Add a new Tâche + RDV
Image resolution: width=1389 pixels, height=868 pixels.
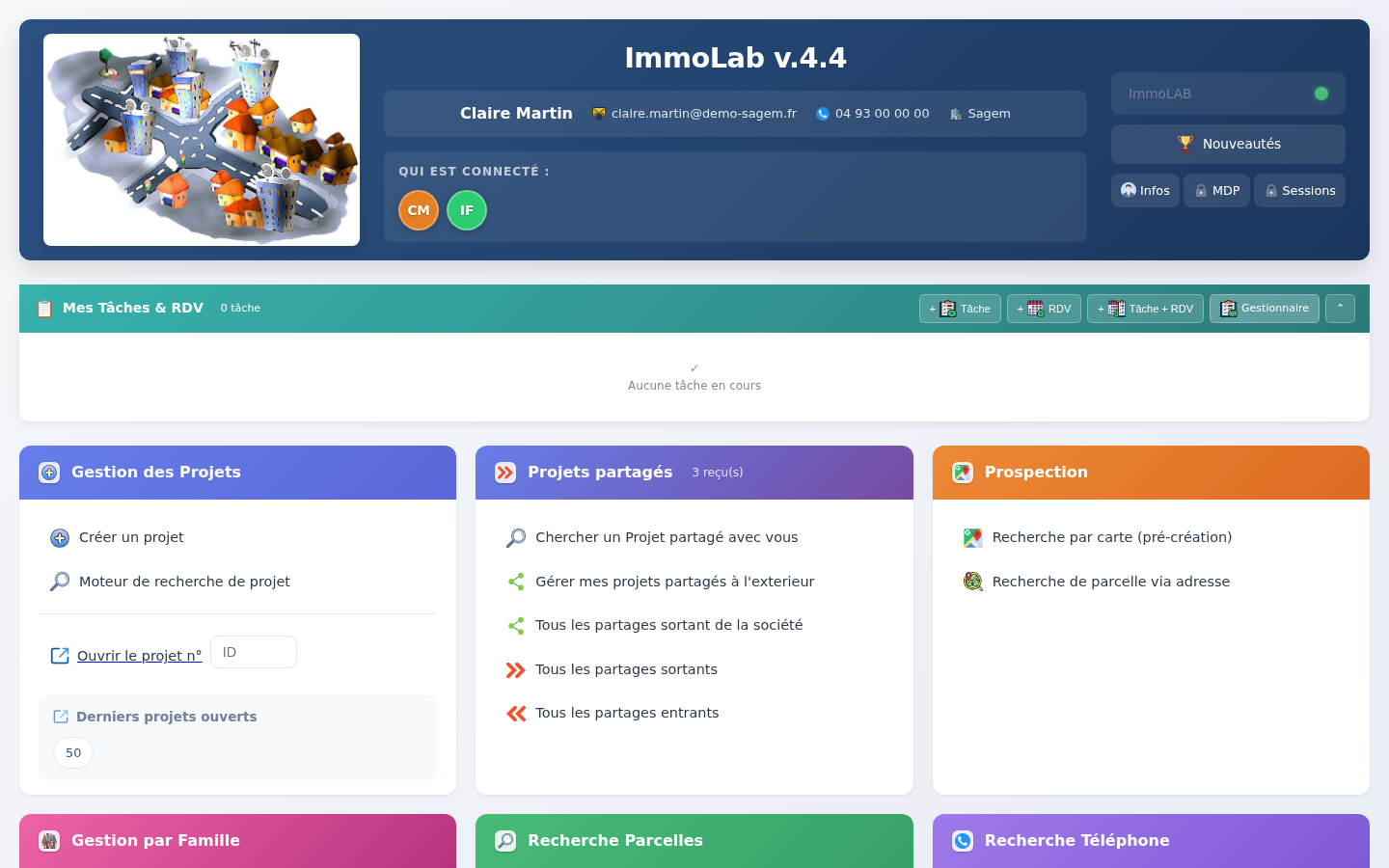[x=1145, y=309]
